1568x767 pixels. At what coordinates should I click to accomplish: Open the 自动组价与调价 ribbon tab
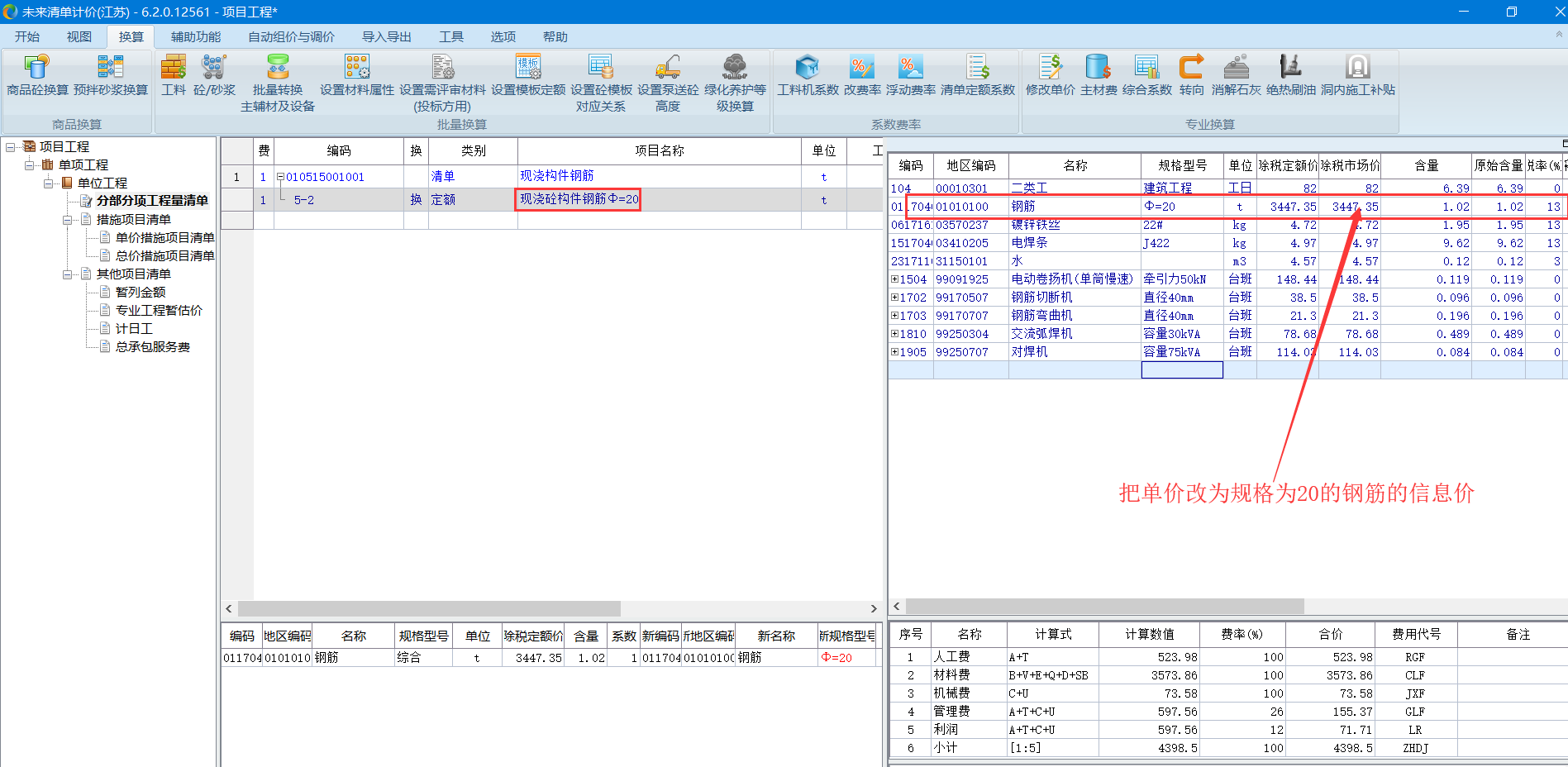click(292, 36)
